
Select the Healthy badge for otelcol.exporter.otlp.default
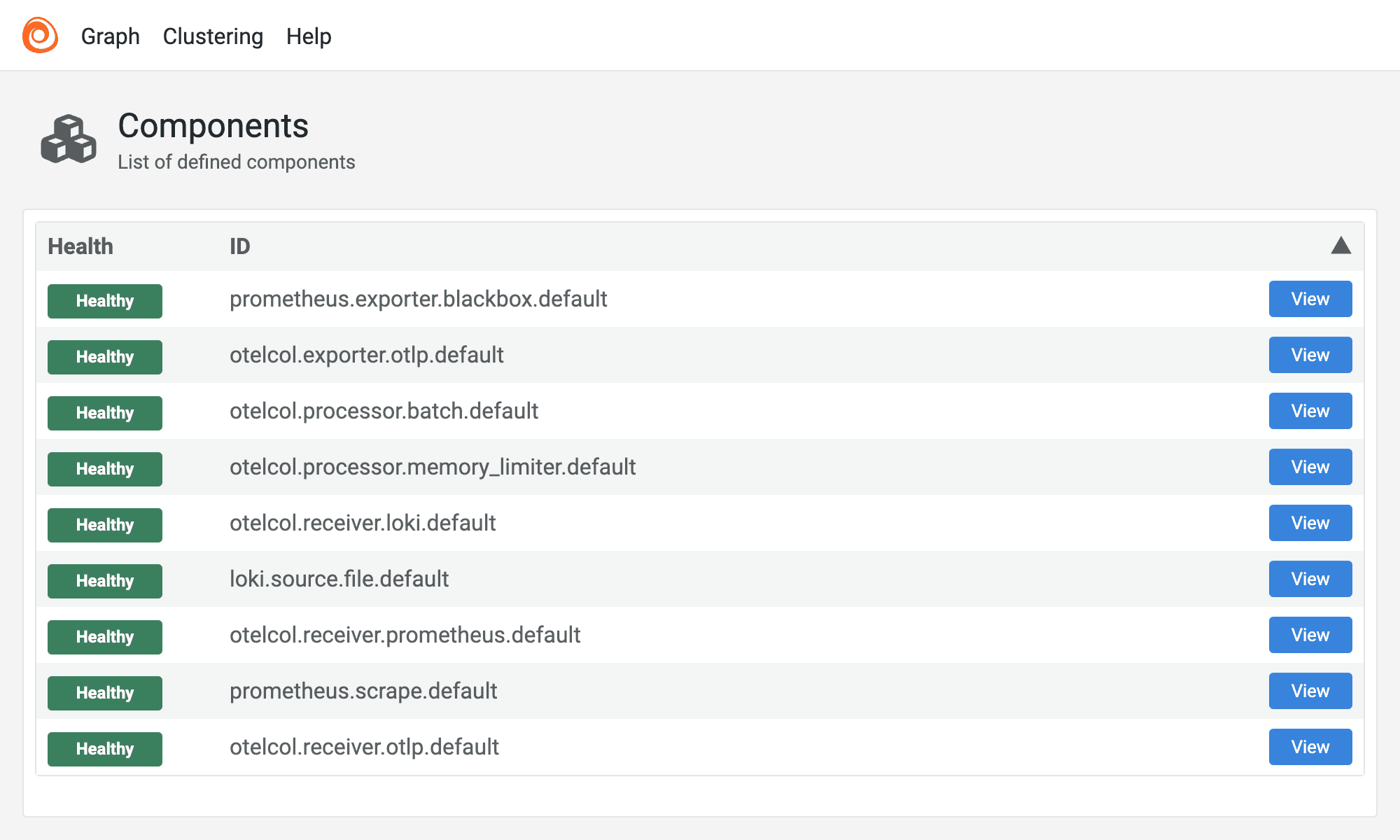[x=104, y=356]
